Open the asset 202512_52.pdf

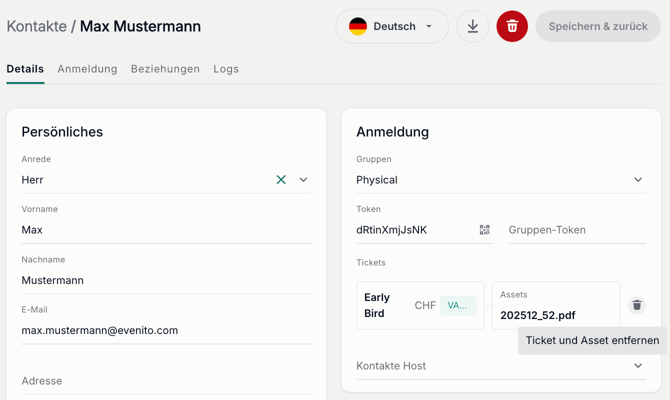click(538, 315)
